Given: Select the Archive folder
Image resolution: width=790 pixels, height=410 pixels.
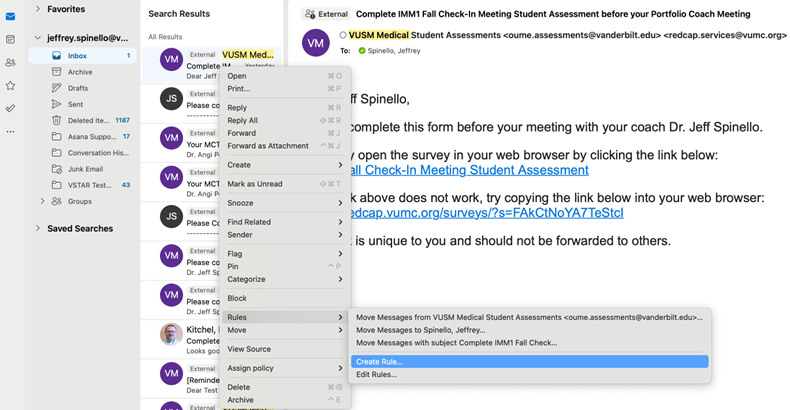Looking at the screenshot, I should point(82,72).
